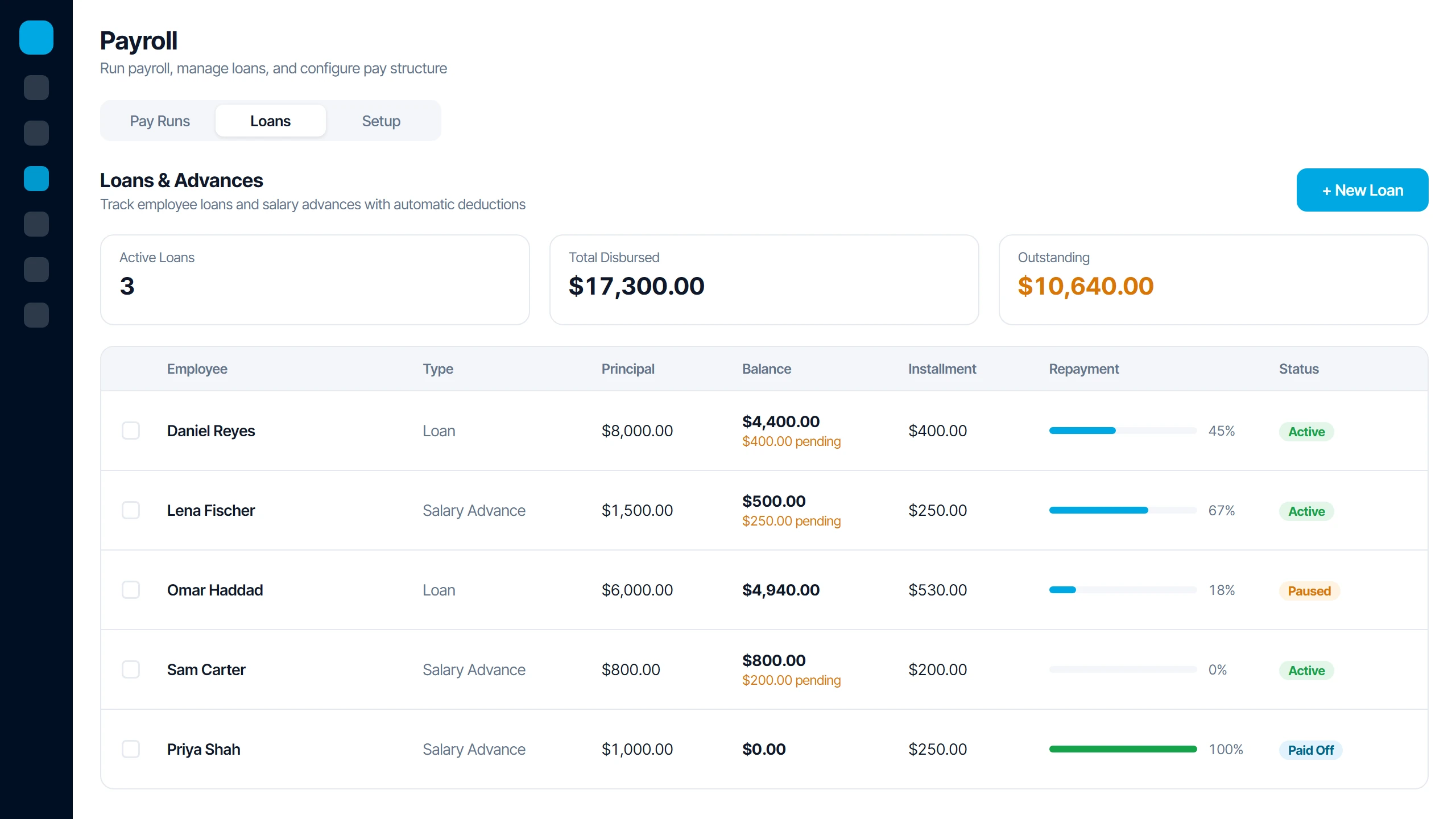Viewport: 1456px width, 819px height.
Task: Create a loan with + New Loan button
Action: coord(1362,190)
